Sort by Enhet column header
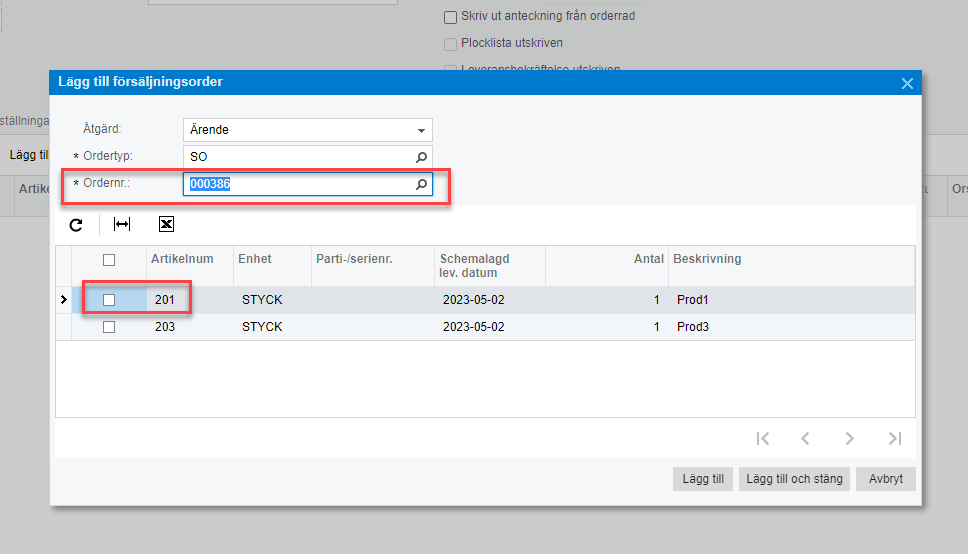This screenshot has height=554, width=968. 272,266
